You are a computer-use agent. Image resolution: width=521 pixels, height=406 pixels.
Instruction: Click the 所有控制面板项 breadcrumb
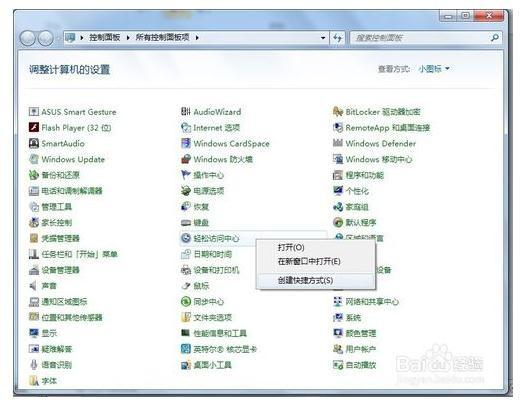tap(162, 37)
